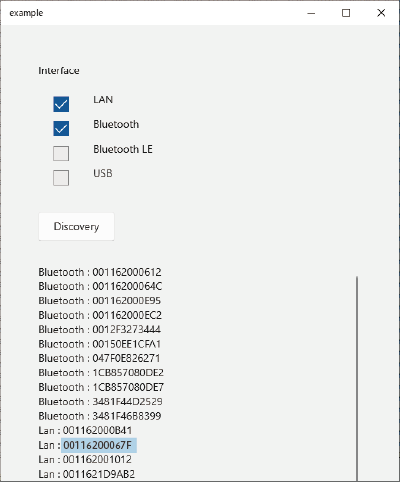Enable the USB checkbox
This screenshot has height=483, width=400.
61,178
